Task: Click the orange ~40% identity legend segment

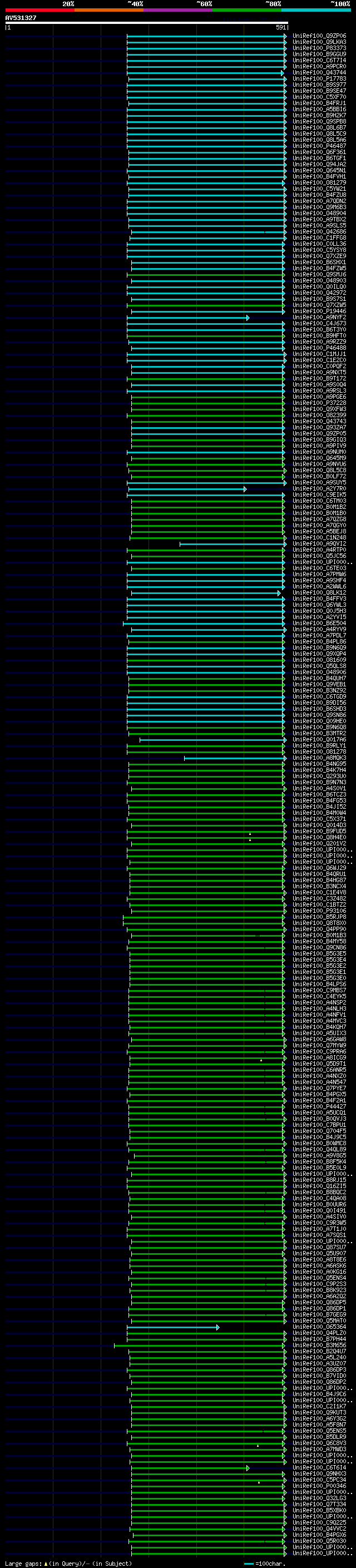Action: pyautogui.click(x=109, y=10)
